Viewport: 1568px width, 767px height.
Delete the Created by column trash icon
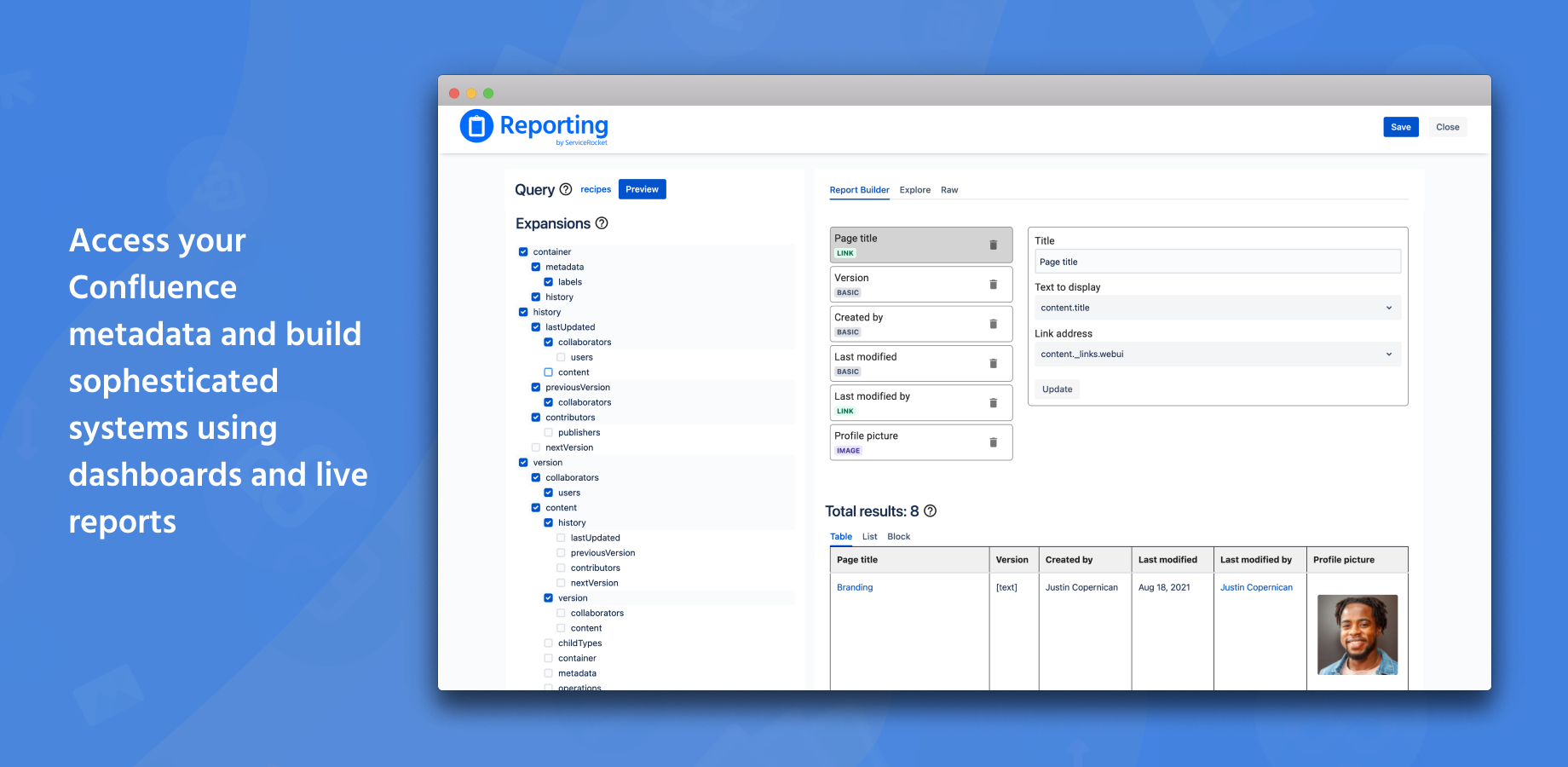pyautogui.click(x=994, y=324)
